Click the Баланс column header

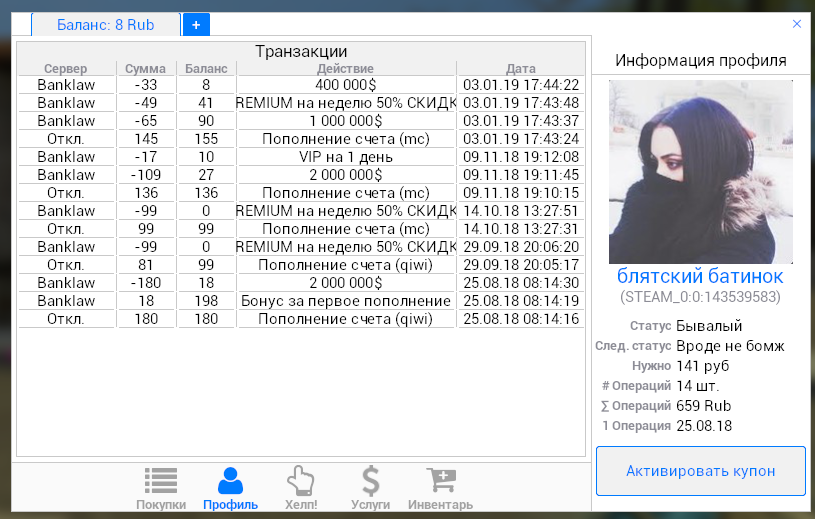click(206, 69)
